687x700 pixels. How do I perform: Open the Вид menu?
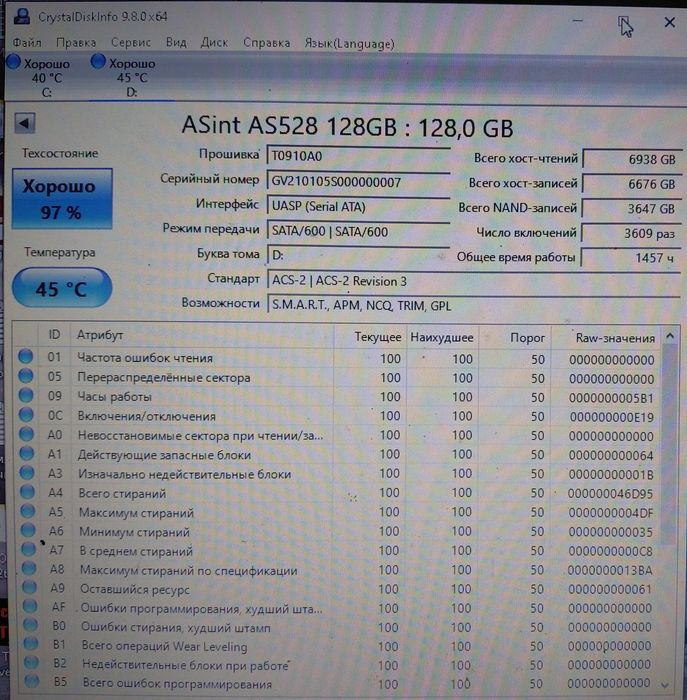[176, 42]
